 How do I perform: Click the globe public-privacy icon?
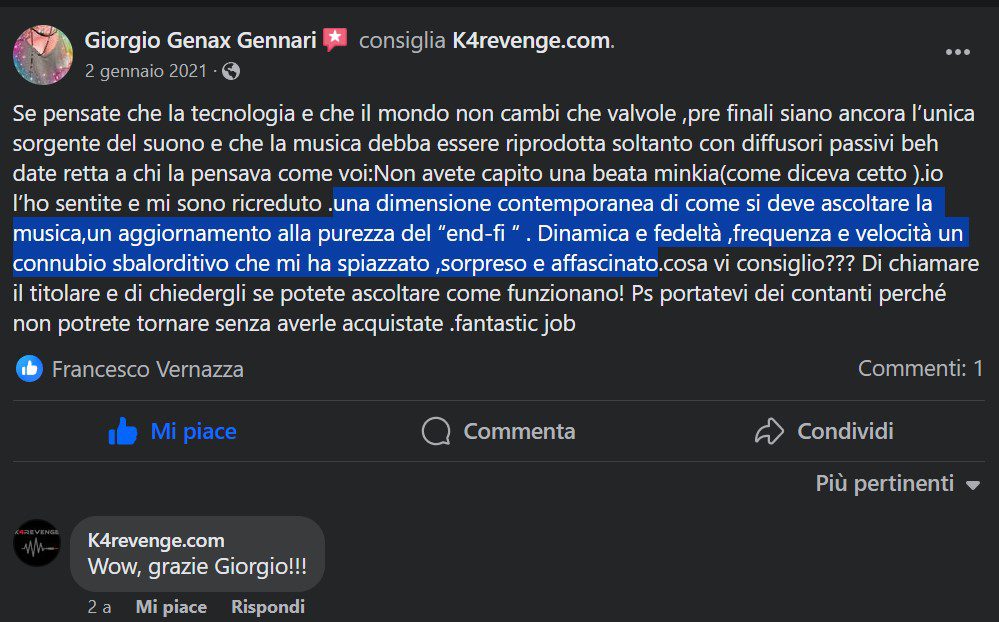pyautogui.click(x=232, y=71)
